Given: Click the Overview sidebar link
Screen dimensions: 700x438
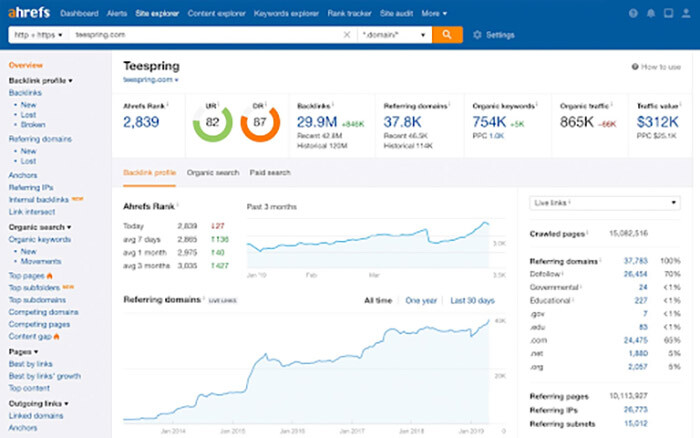Looking at the screenshot, I should coord(26,65).
